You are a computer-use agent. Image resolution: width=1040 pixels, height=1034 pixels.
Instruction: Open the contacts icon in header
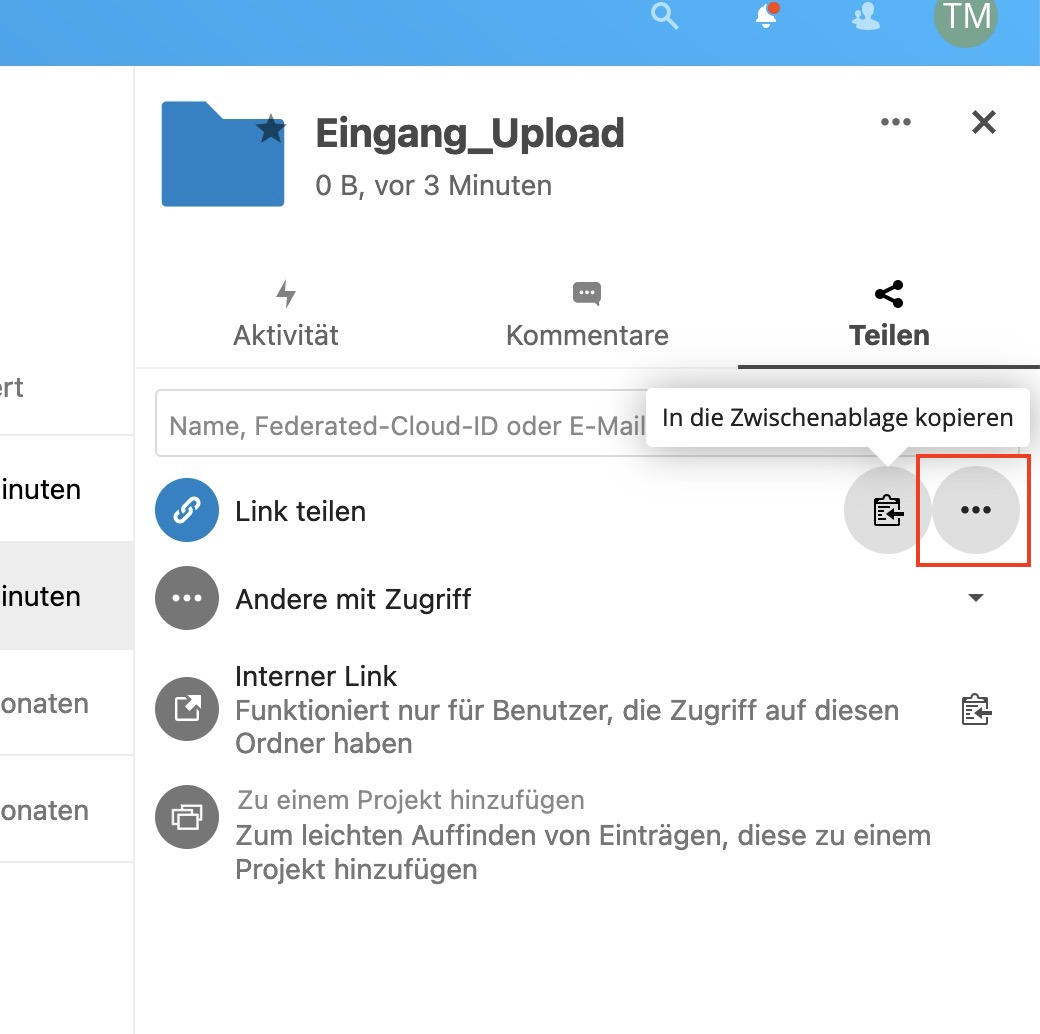[x=866, y=18]
